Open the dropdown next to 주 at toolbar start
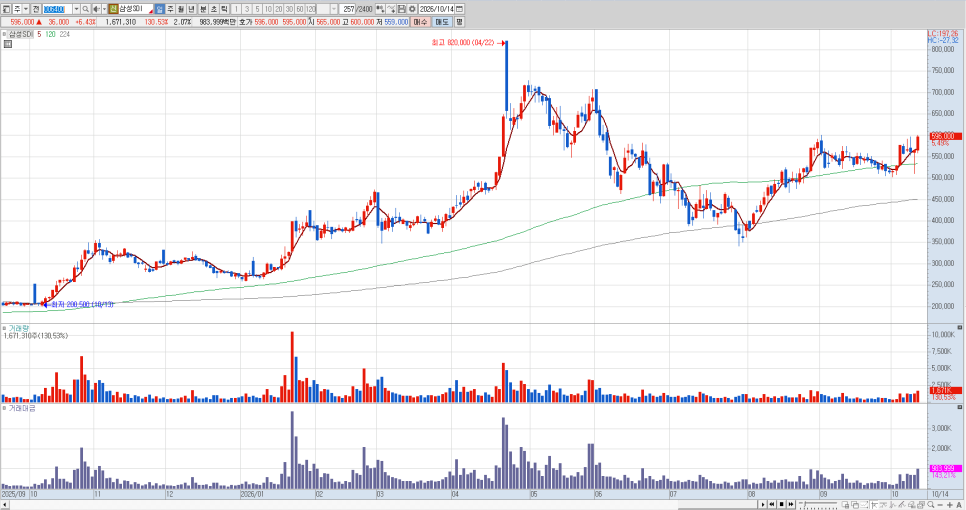The image size is (966, 510). [x=26, y=9]
